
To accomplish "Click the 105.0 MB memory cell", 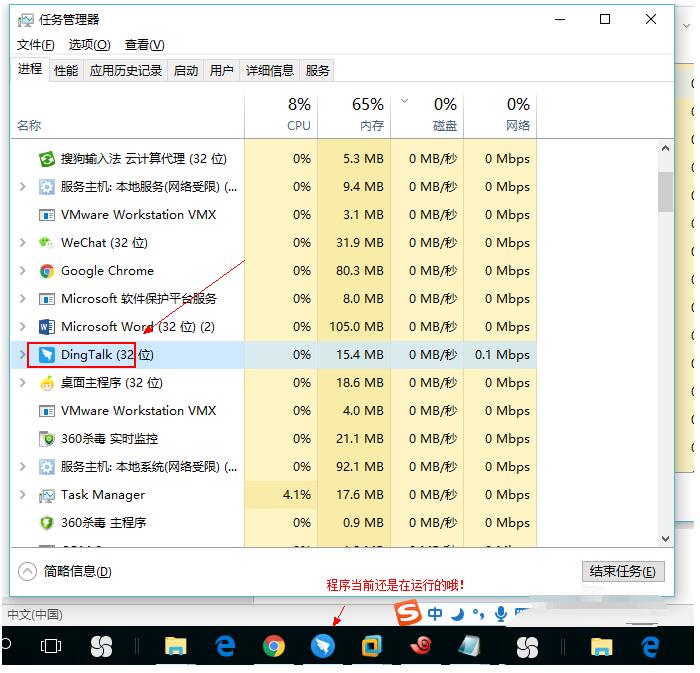I will (356, 327).
